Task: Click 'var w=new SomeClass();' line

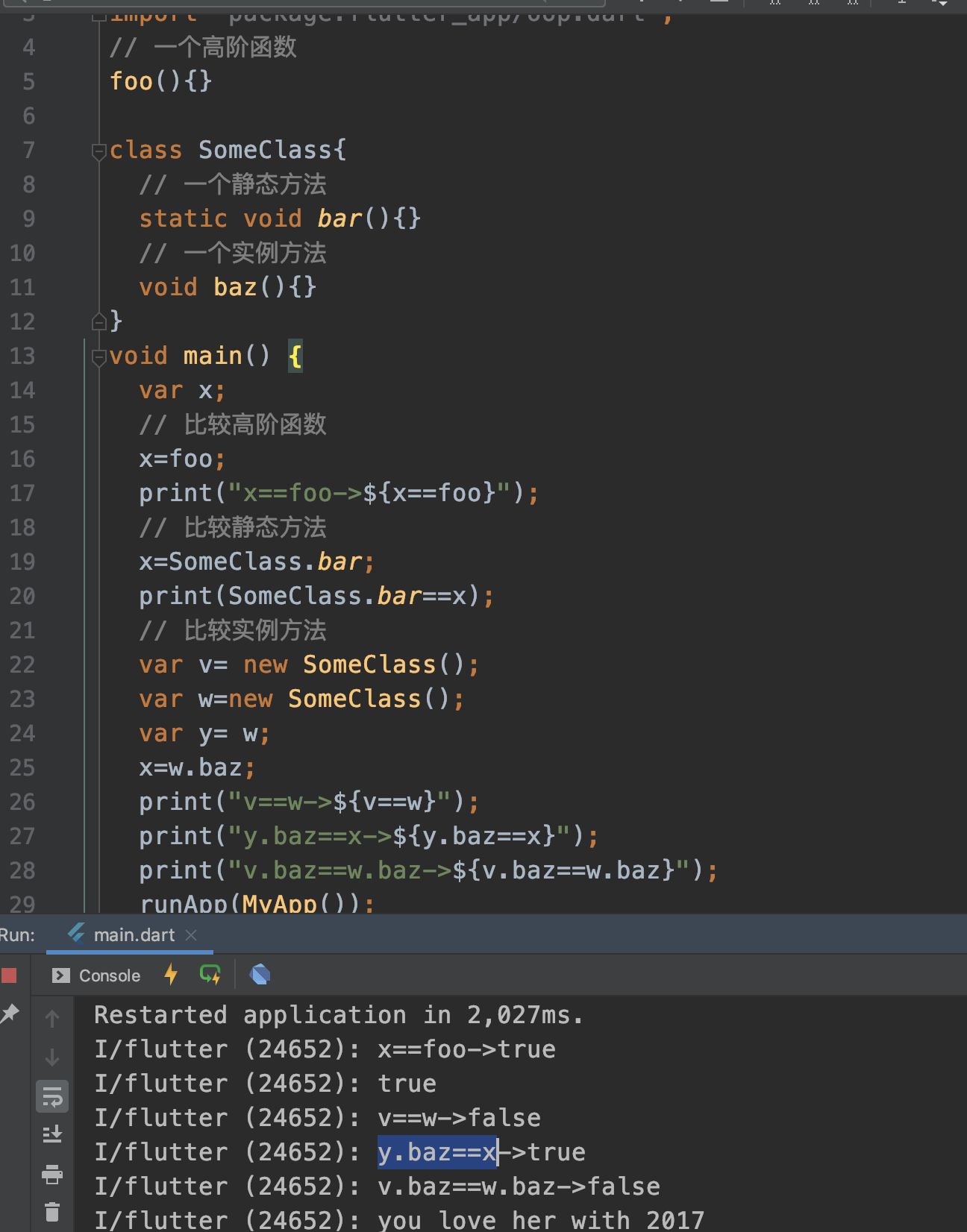Action: [x=301, y=699]
